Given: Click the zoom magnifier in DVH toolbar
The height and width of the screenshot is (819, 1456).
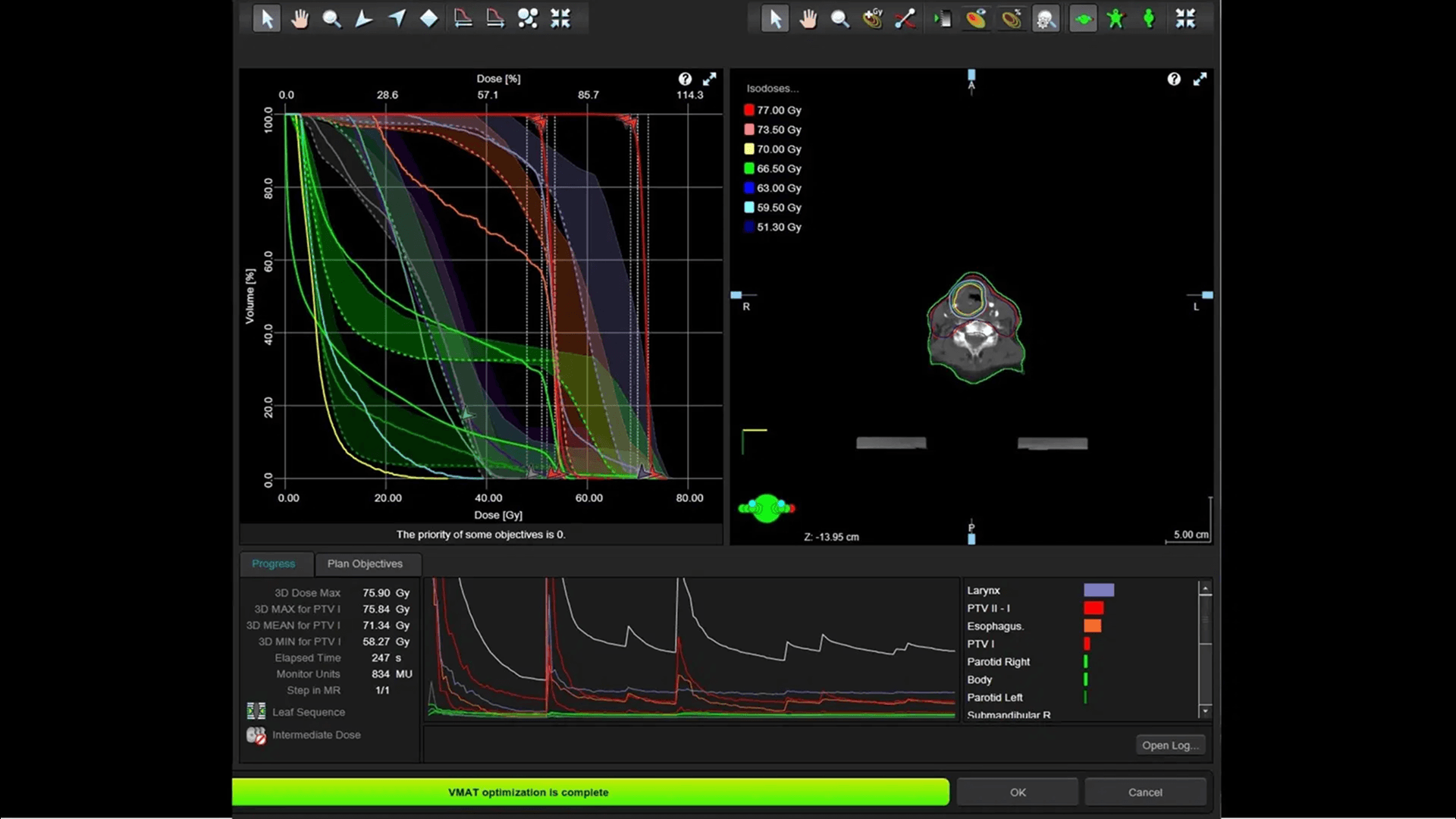Looking at the screenshot, I should [x=331, y=19].
